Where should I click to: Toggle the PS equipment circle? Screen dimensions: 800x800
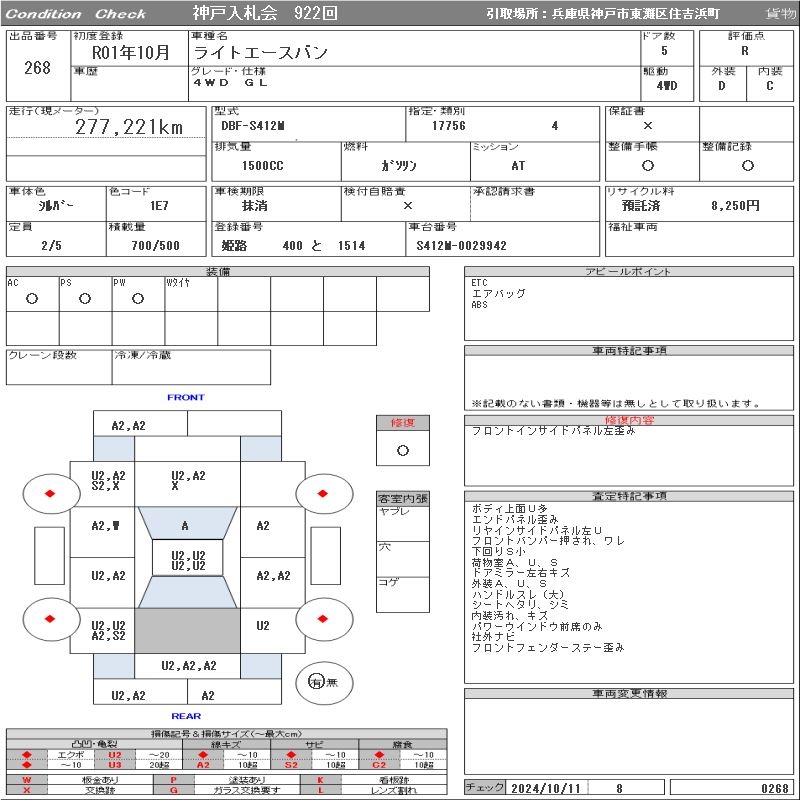(x=85, y=298)
